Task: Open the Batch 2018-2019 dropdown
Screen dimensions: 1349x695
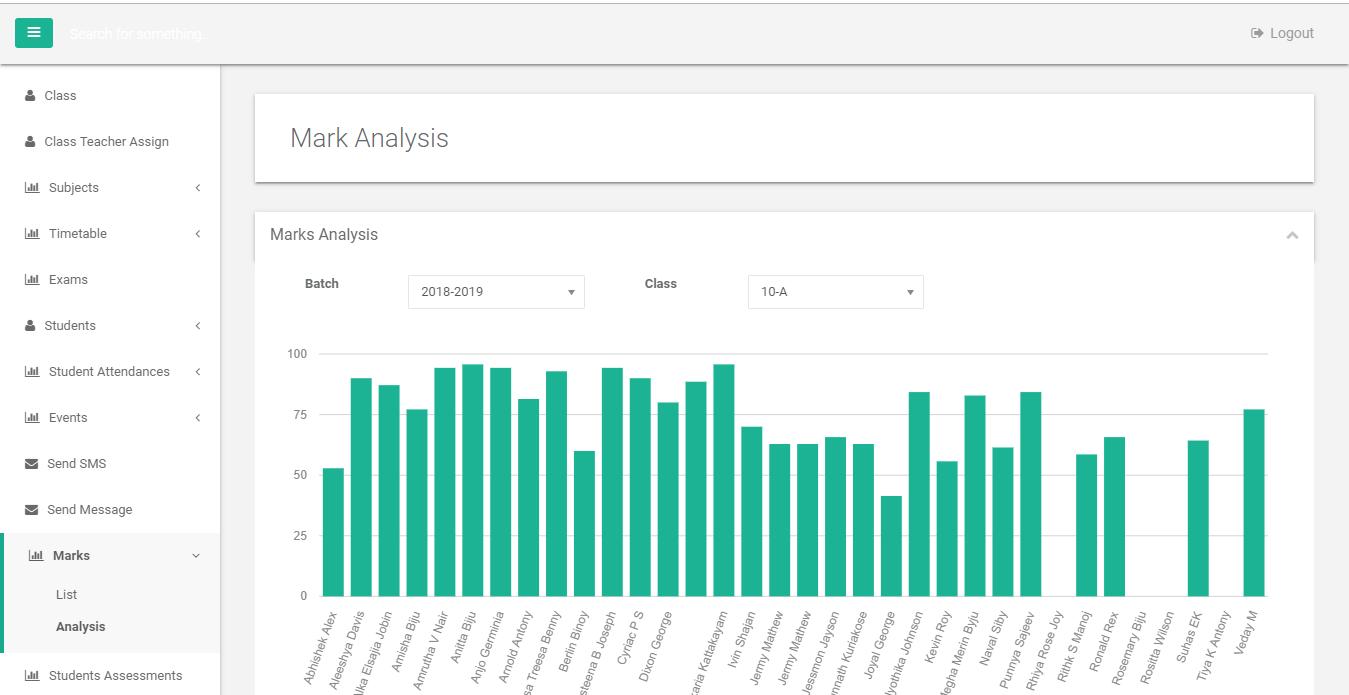Action: tap(496, 292)
